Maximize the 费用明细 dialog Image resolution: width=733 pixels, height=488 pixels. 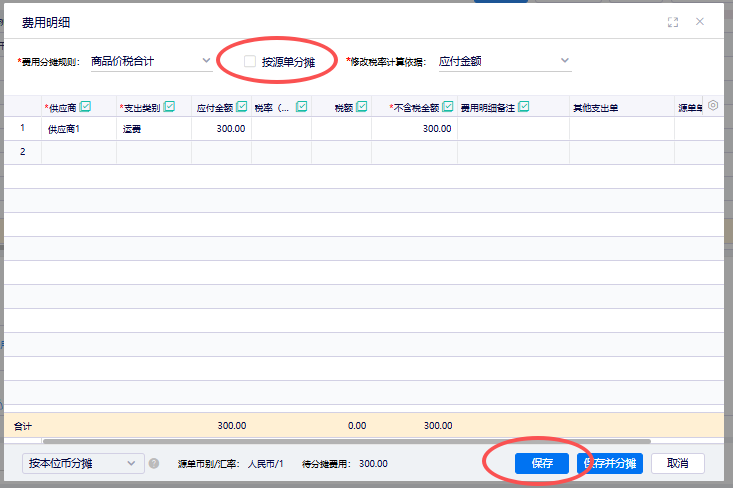[673, 22]
